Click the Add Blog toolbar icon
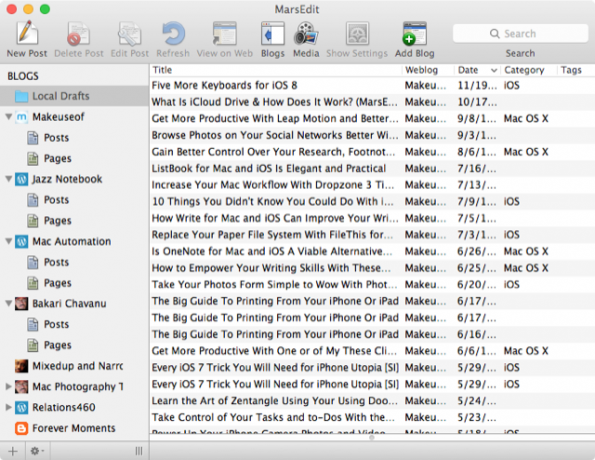This screenshot has height=460, width=595. click(414, 33)
